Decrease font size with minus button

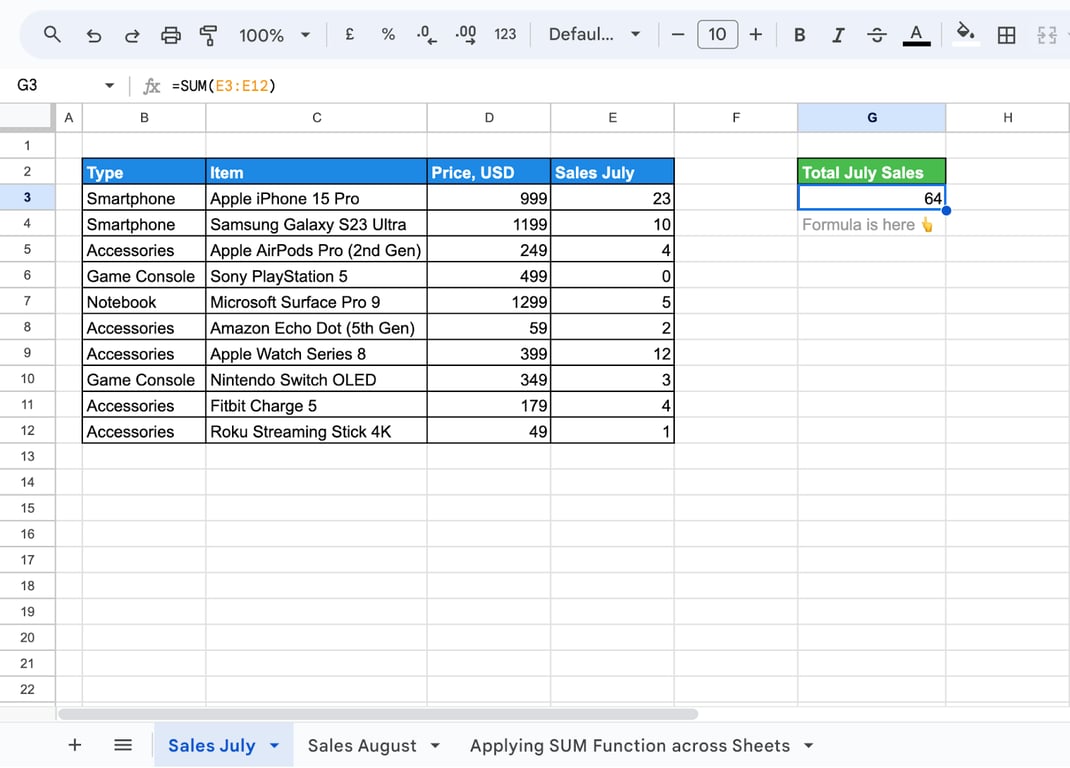(678, 34)
